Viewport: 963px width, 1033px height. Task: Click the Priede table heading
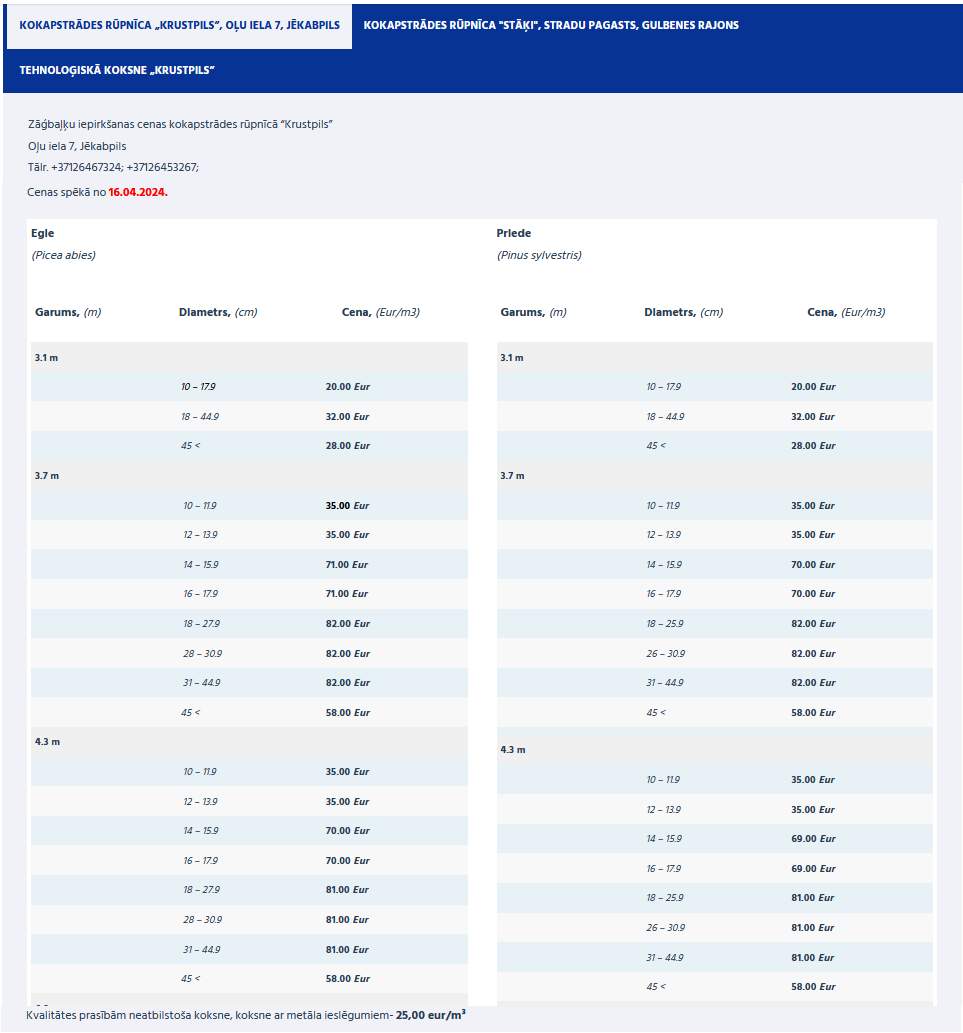514,233
